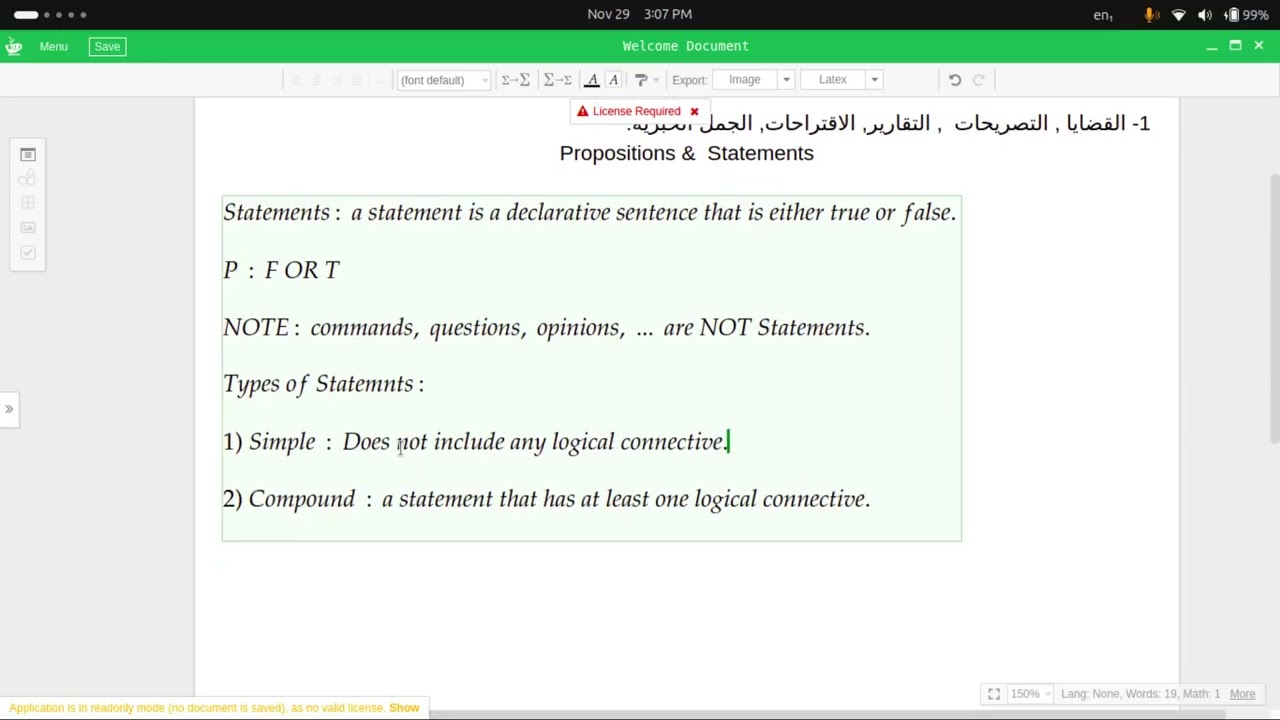Image resolution: width=1280 pixels, height=720 pixels.
Task: Click the Save button
Action: coord(107,46)
